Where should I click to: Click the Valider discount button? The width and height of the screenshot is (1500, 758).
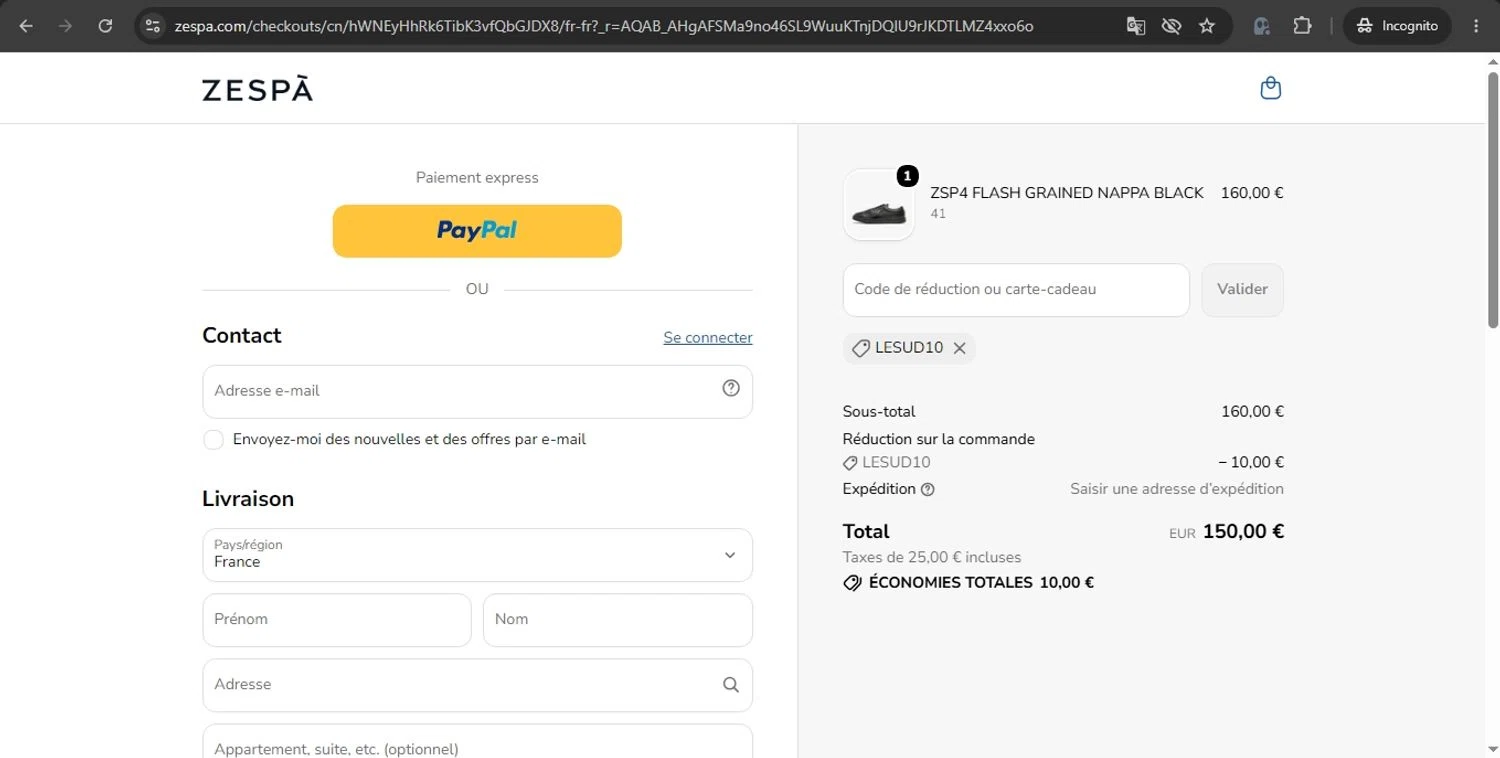pos(1242,290)
